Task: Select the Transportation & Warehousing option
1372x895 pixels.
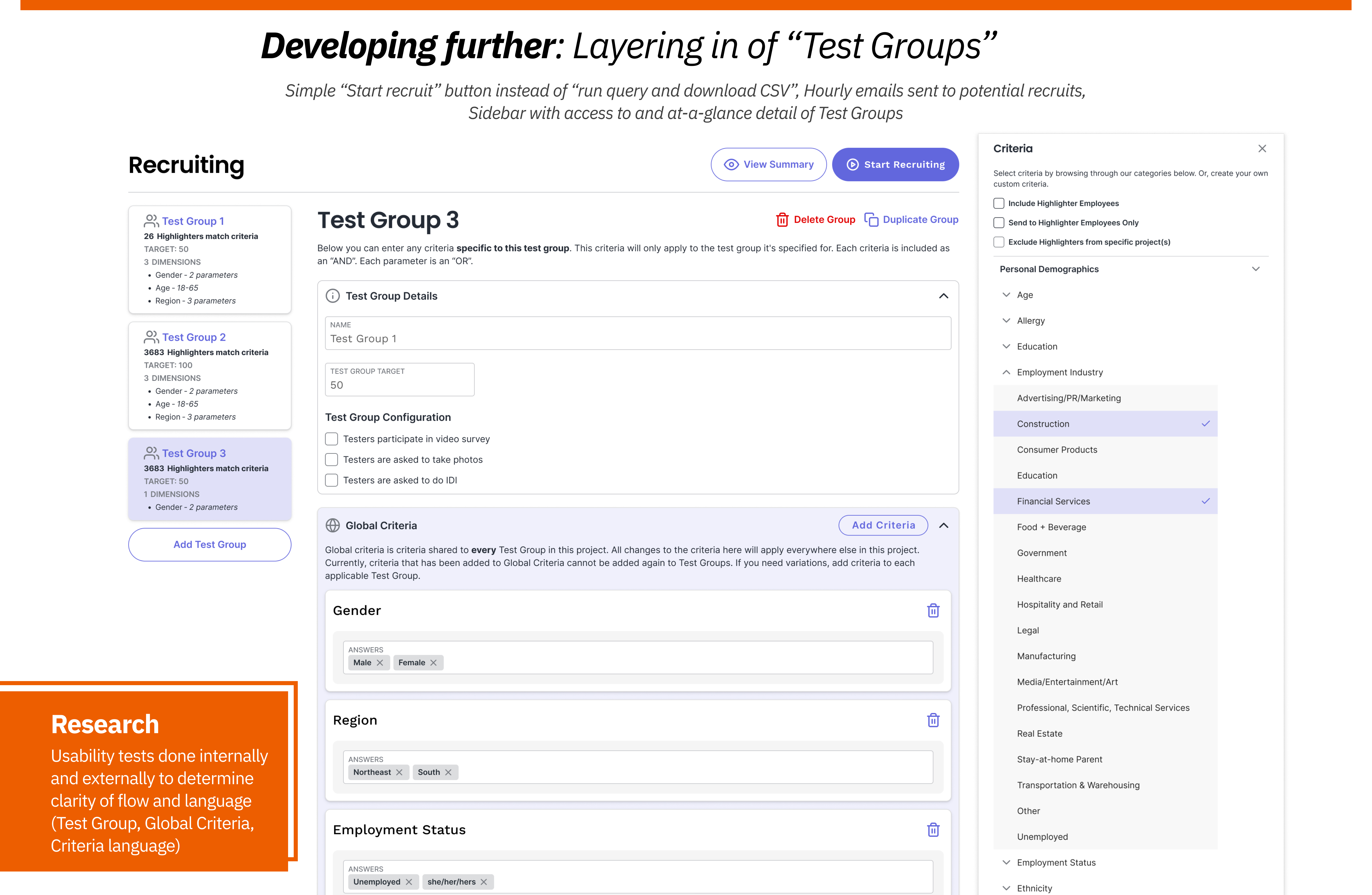Action: [1105, 785]
